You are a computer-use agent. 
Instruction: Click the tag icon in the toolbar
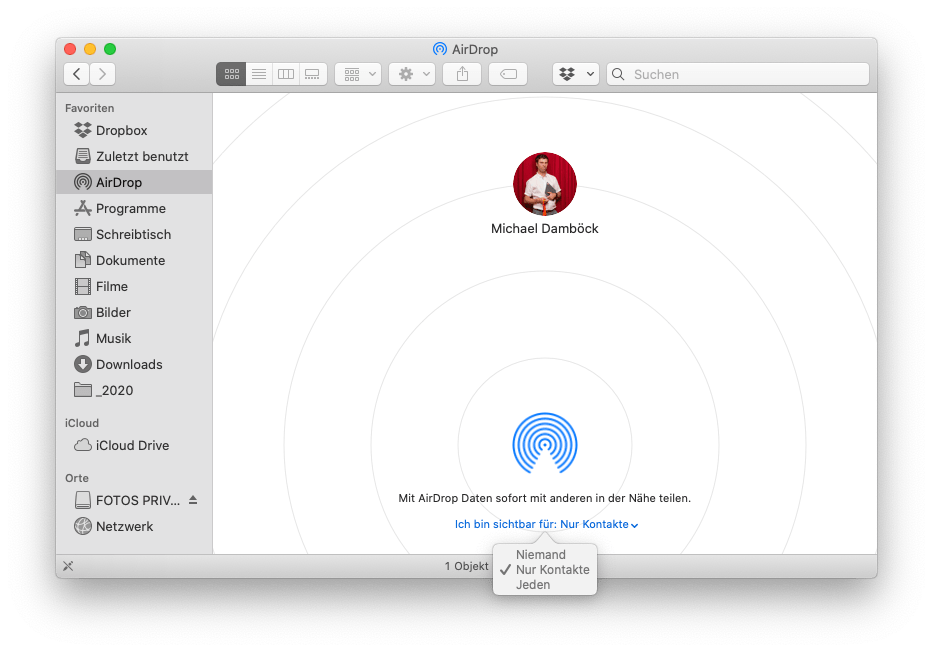(x=507, y=73)
